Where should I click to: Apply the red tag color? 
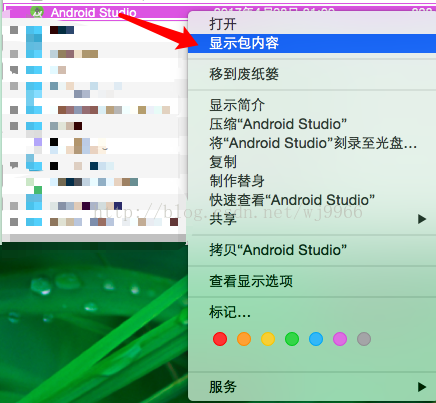pos(220,339)
